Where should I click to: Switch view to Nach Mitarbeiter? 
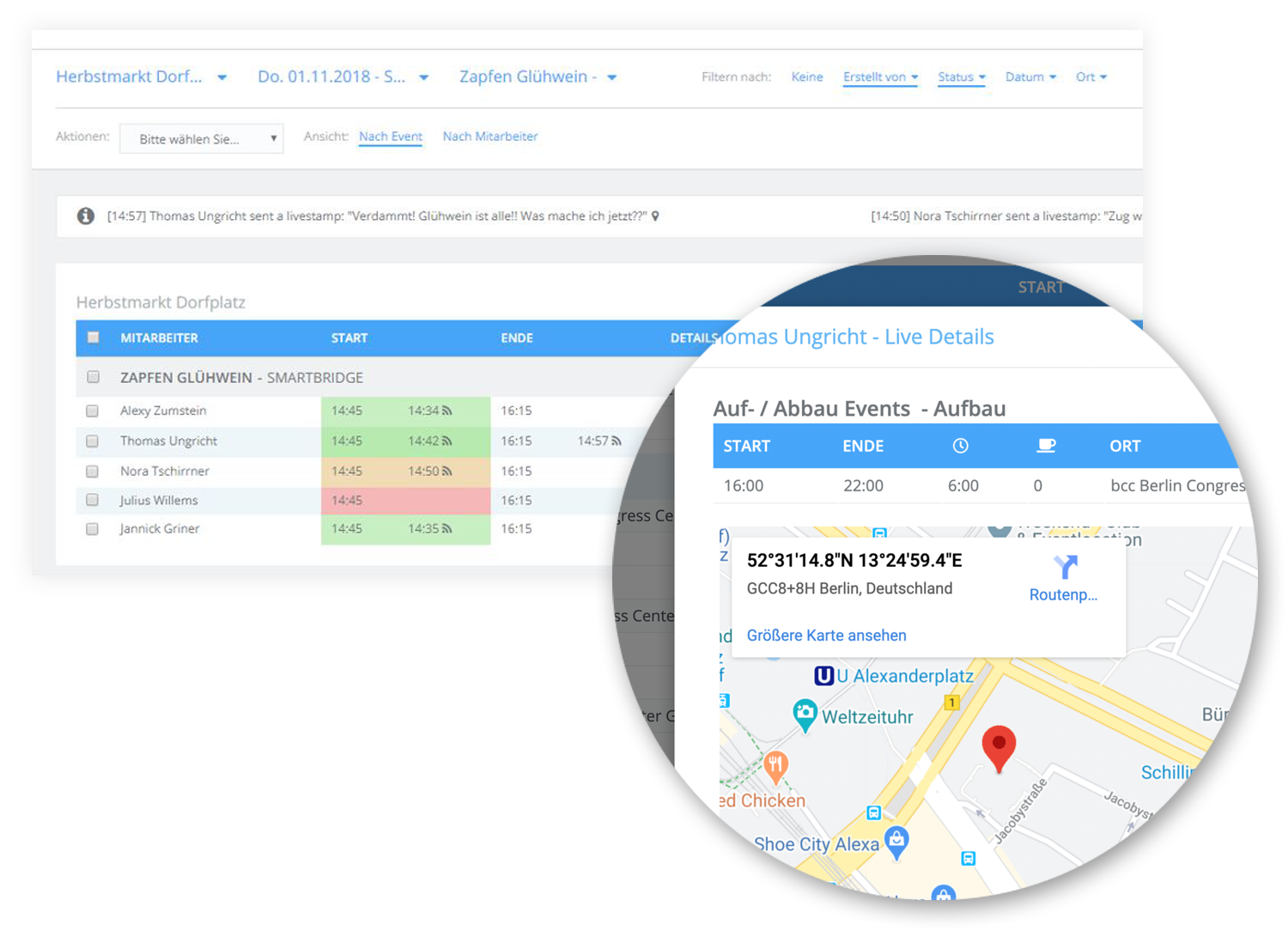(489, 137)
